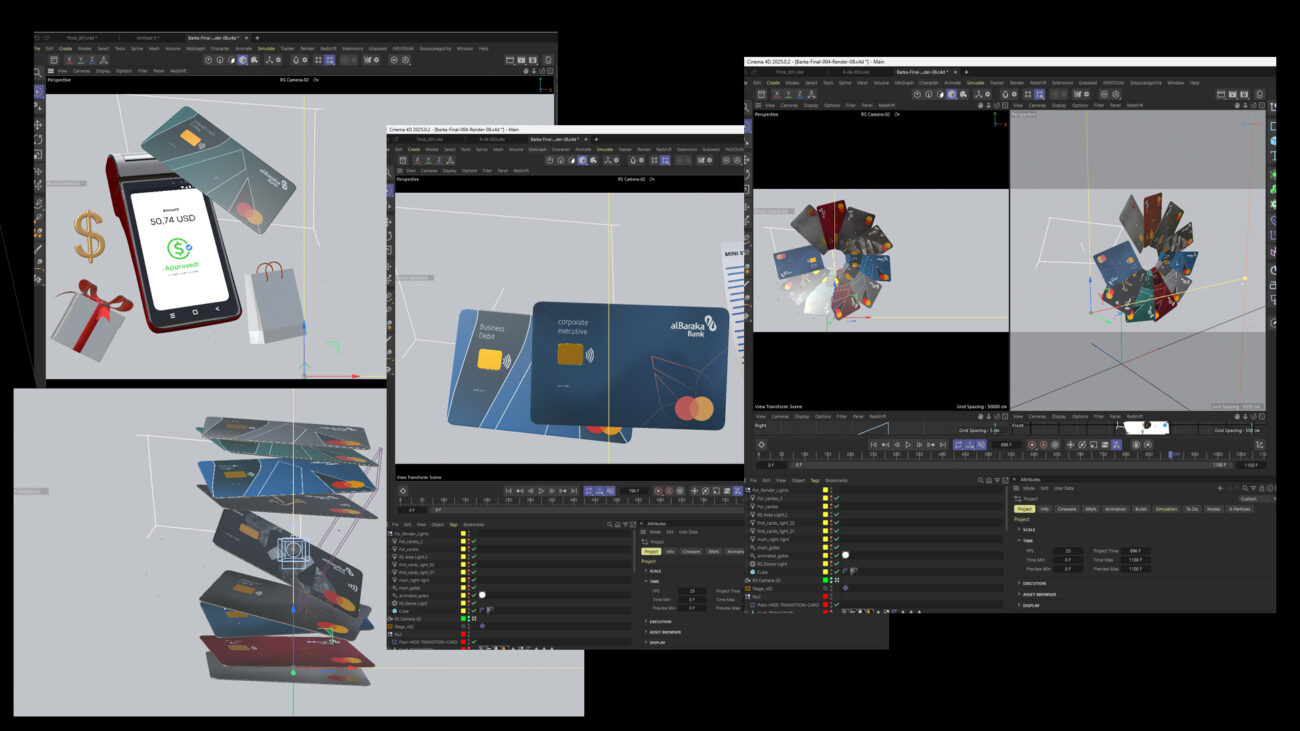Click FPS value field in fanned-cards window
This screenshot has width=1300, height=731.
click(1068, 551)
